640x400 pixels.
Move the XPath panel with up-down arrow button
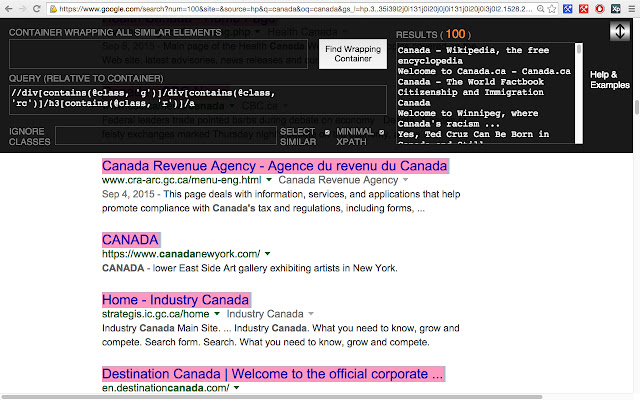620,31
